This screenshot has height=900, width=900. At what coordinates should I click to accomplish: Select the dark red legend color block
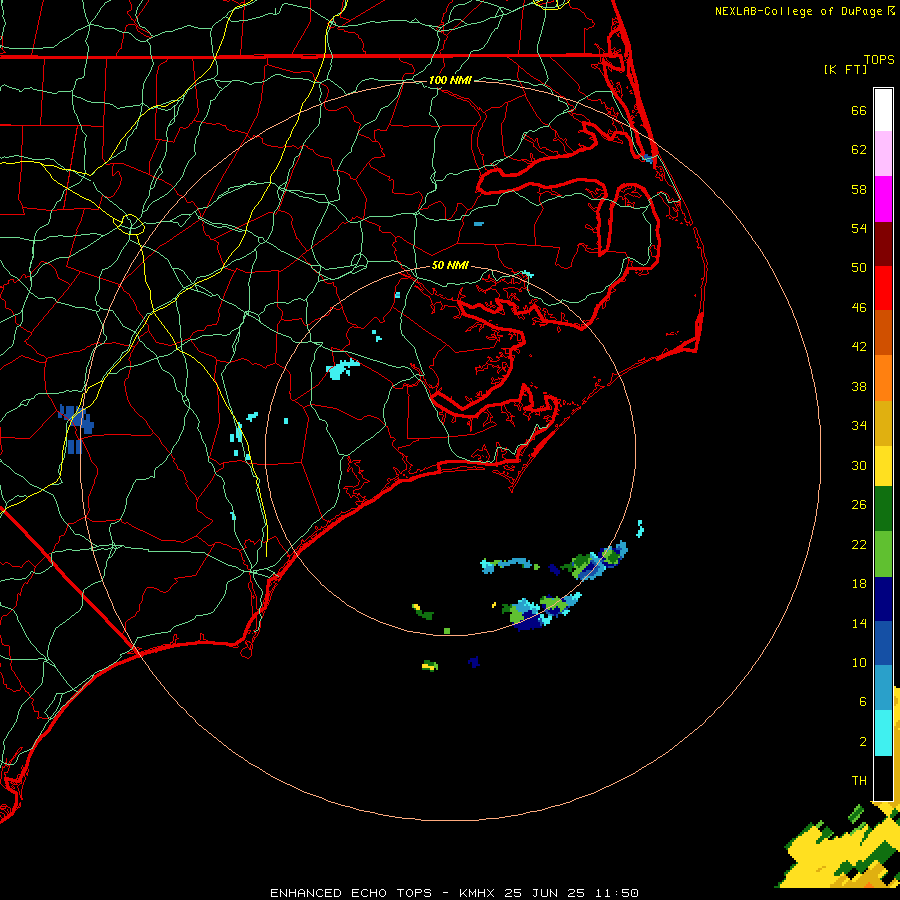[x=883, y=243]
